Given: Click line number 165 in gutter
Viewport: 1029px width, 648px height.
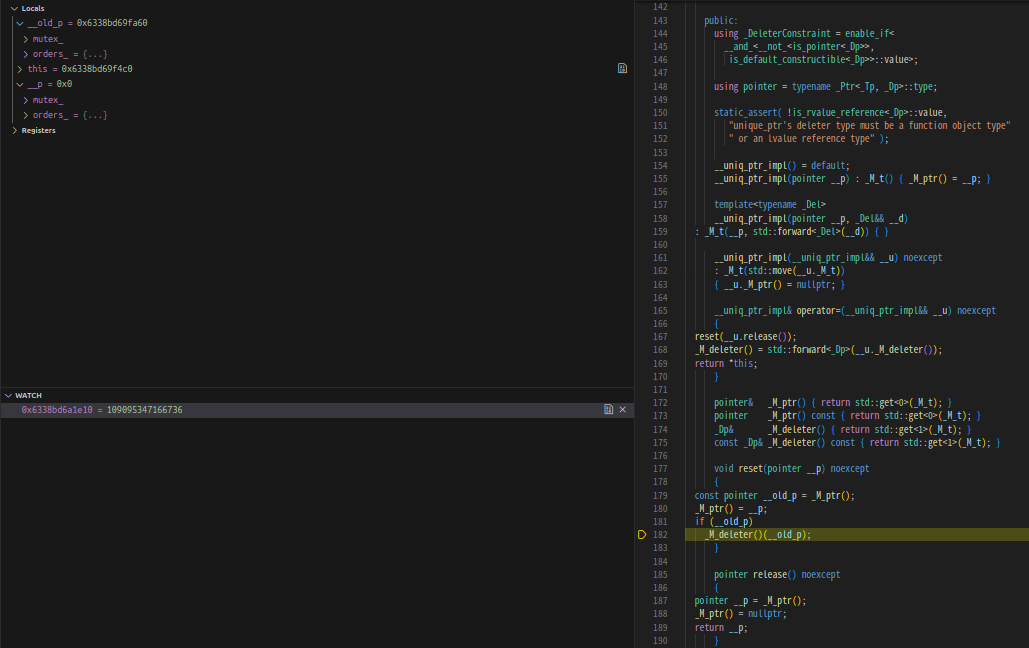Looking at the screenshot, I should [660, 311].
